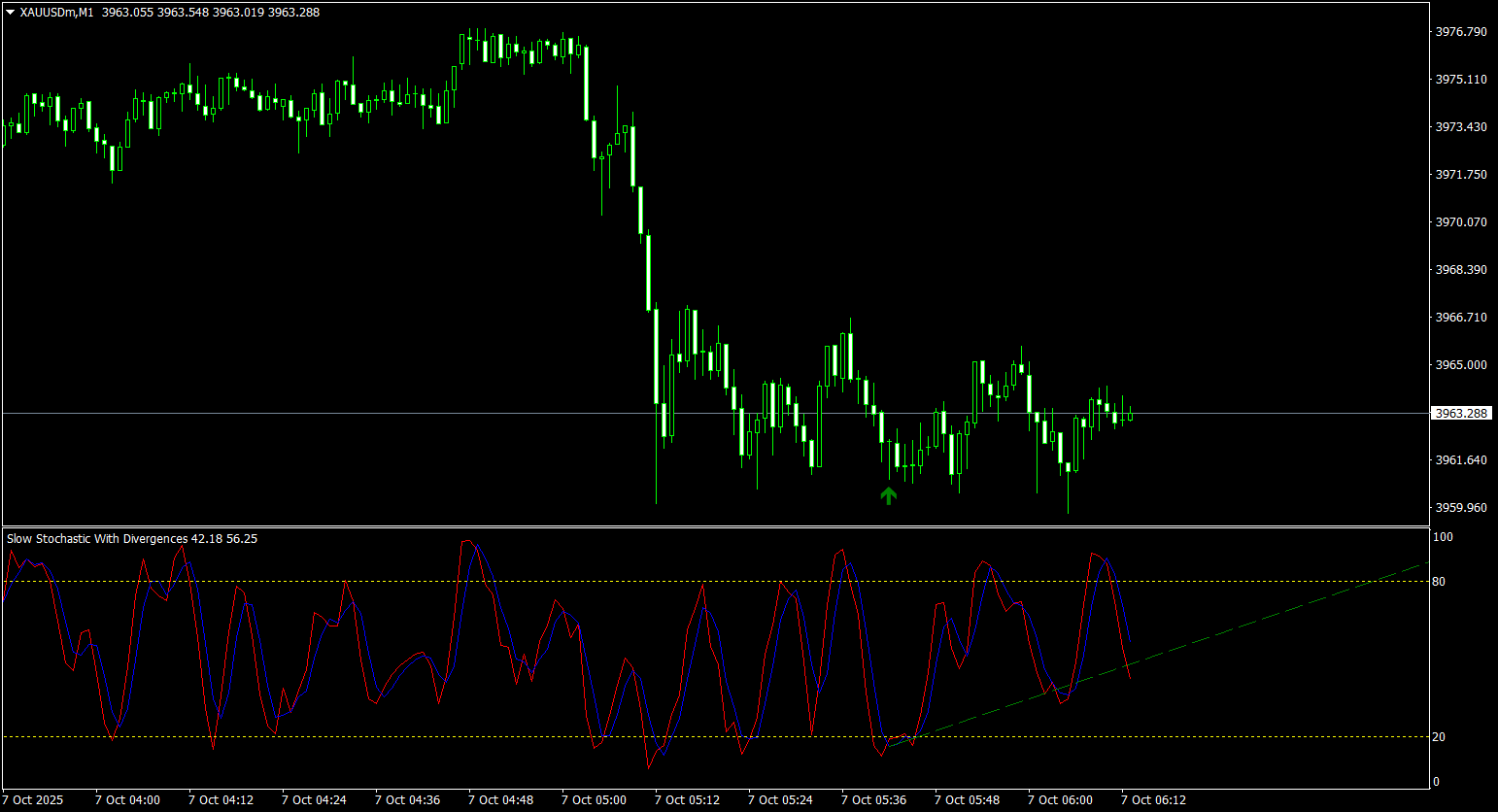Click the Slow Stochastic With Divergences label
1498x812 pixels.
click(x=97, y=538)
